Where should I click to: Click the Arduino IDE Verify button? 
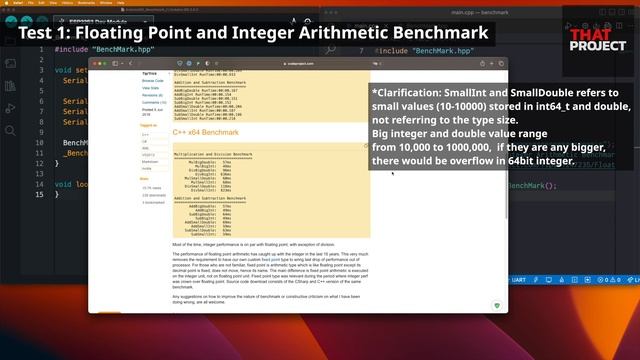click(x=11, y=21)
